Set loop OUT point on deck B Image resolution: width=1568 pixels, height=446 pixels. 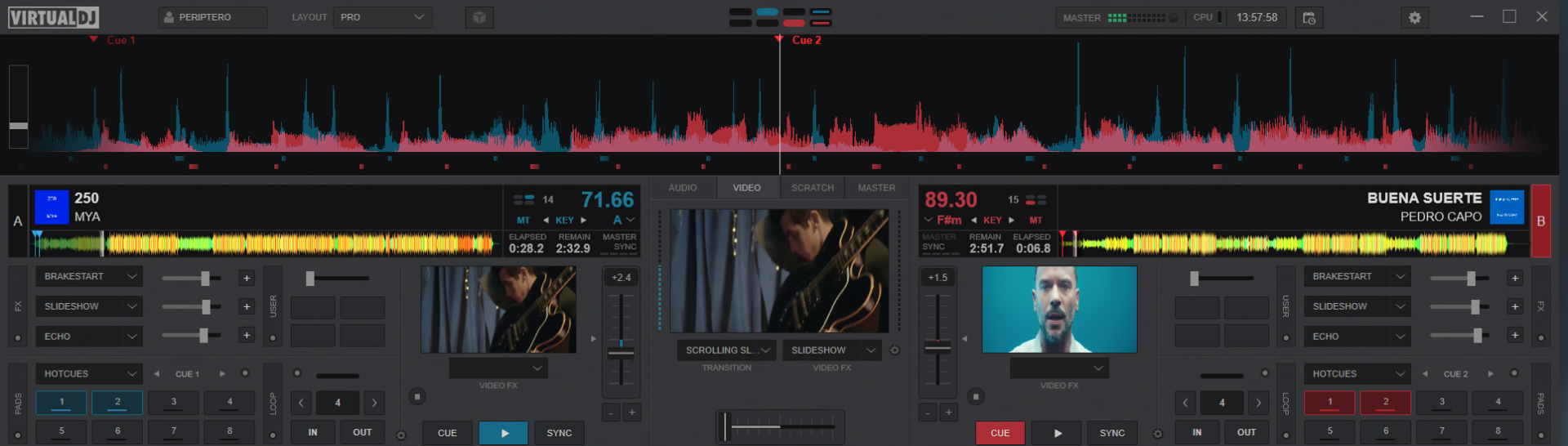[1247, 432]
